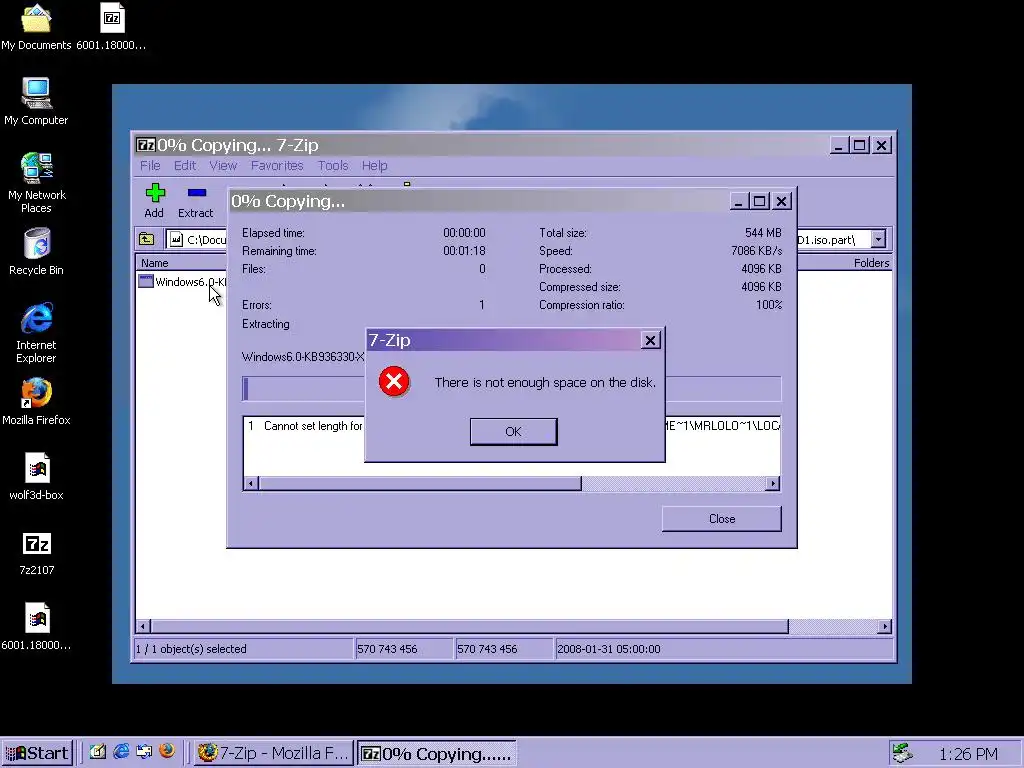
Task: Open the Tools menu in 7-Zip
Action: coord(333,166)
